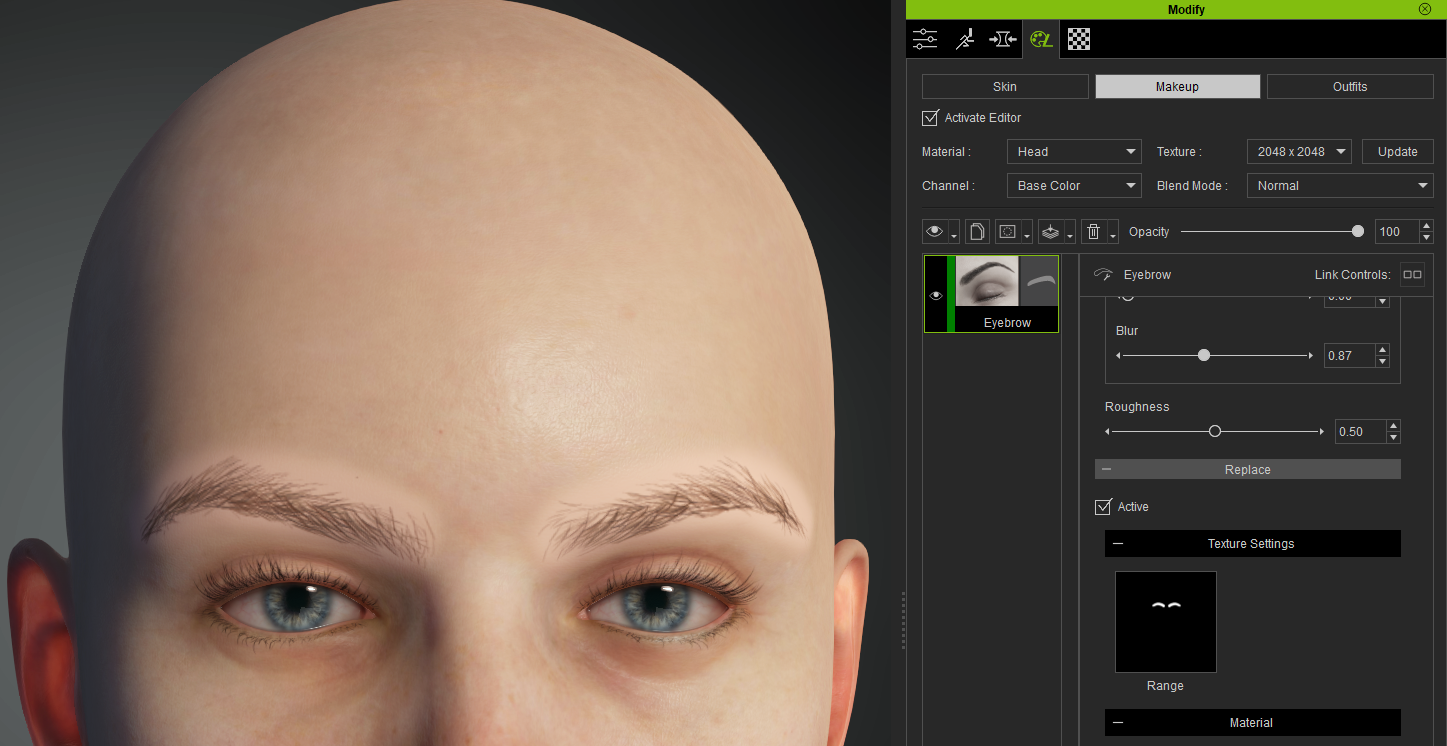Click the Roughness slider left arrow
Viewport: 1447px width, 746px height.
(x=1108, y=431)
